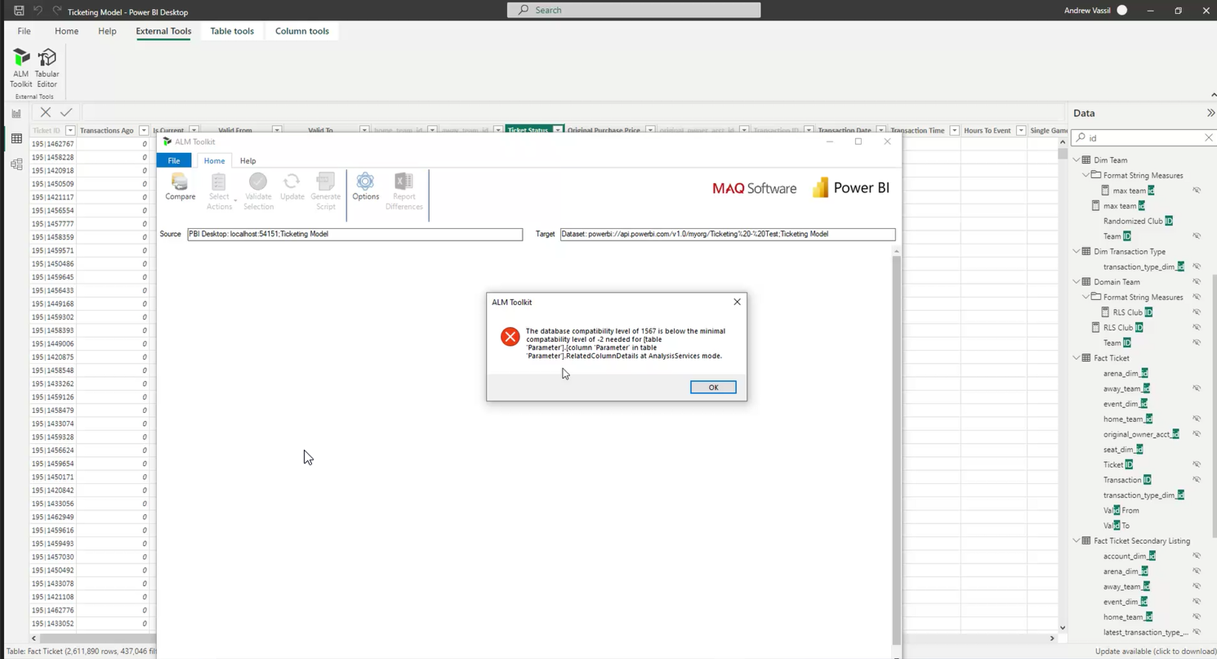The height and width of the screenshot is (659, 1217).
Task: Click Compare in the ALM Toolkit ribbon
Action: (x=180, y=187)
